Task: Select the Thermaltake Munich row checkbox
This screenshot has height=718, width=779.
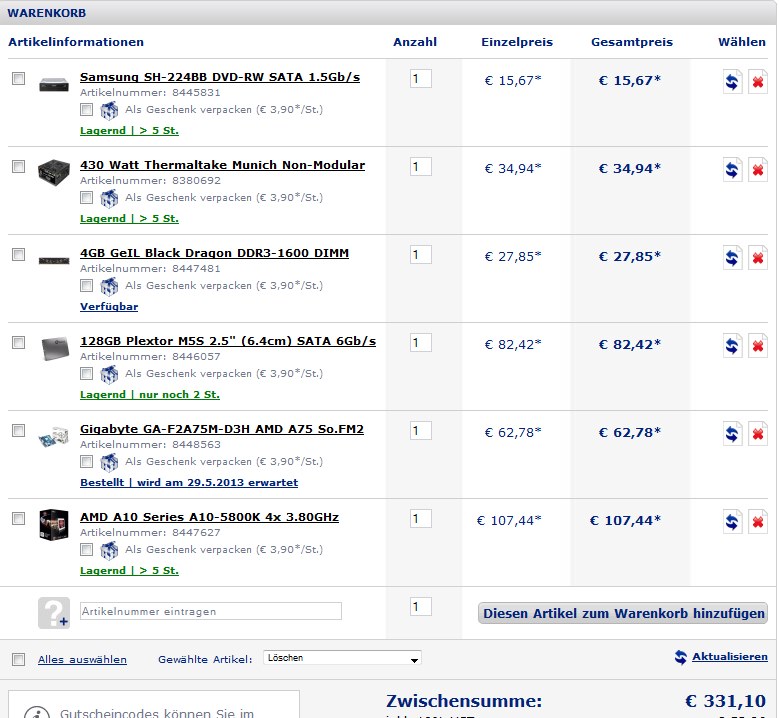Action: (x=18, y=166)
